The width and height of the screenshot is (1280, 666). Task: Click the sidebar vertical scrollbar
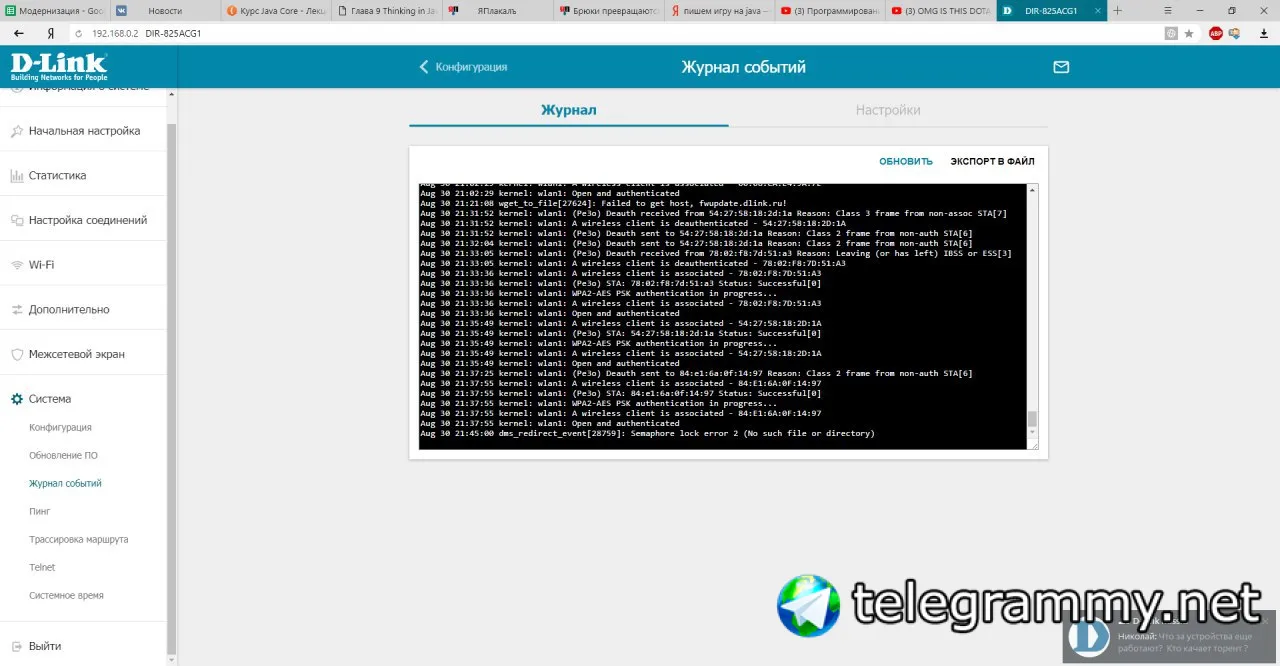171,388
